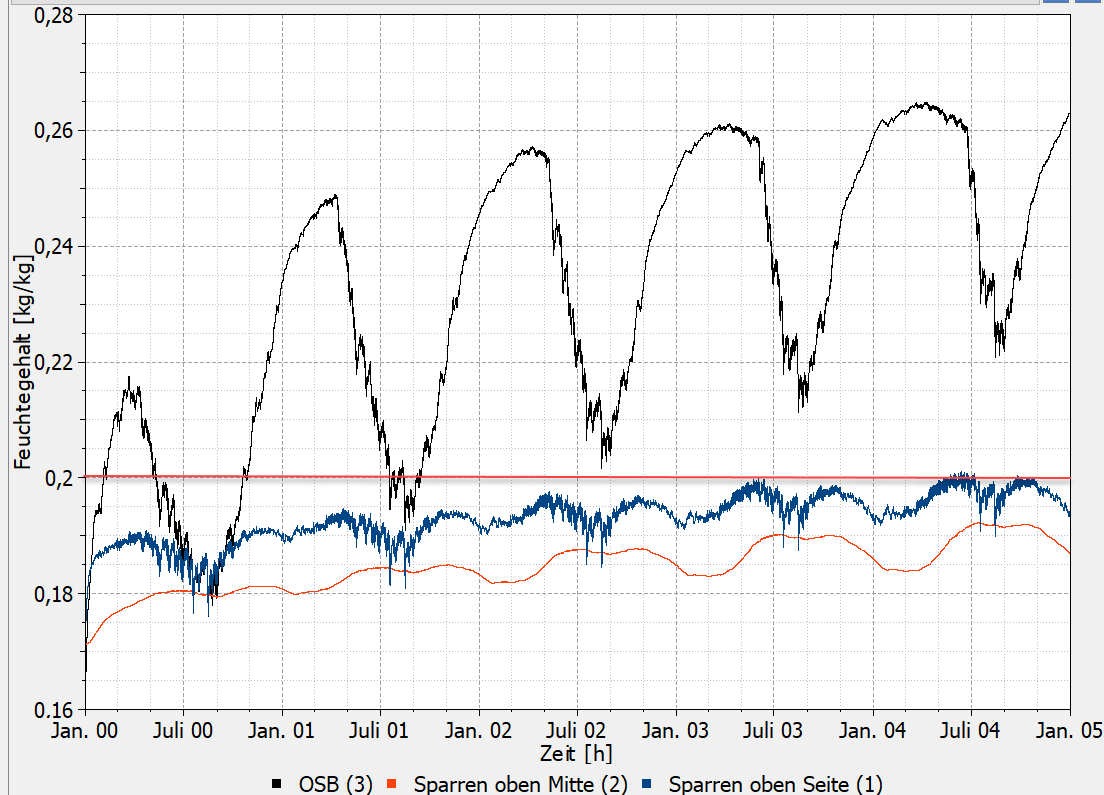Click the Zeit [h] axis title
Image resolution: width=1104 pixels, height=795 pixels.
(577, 753)
